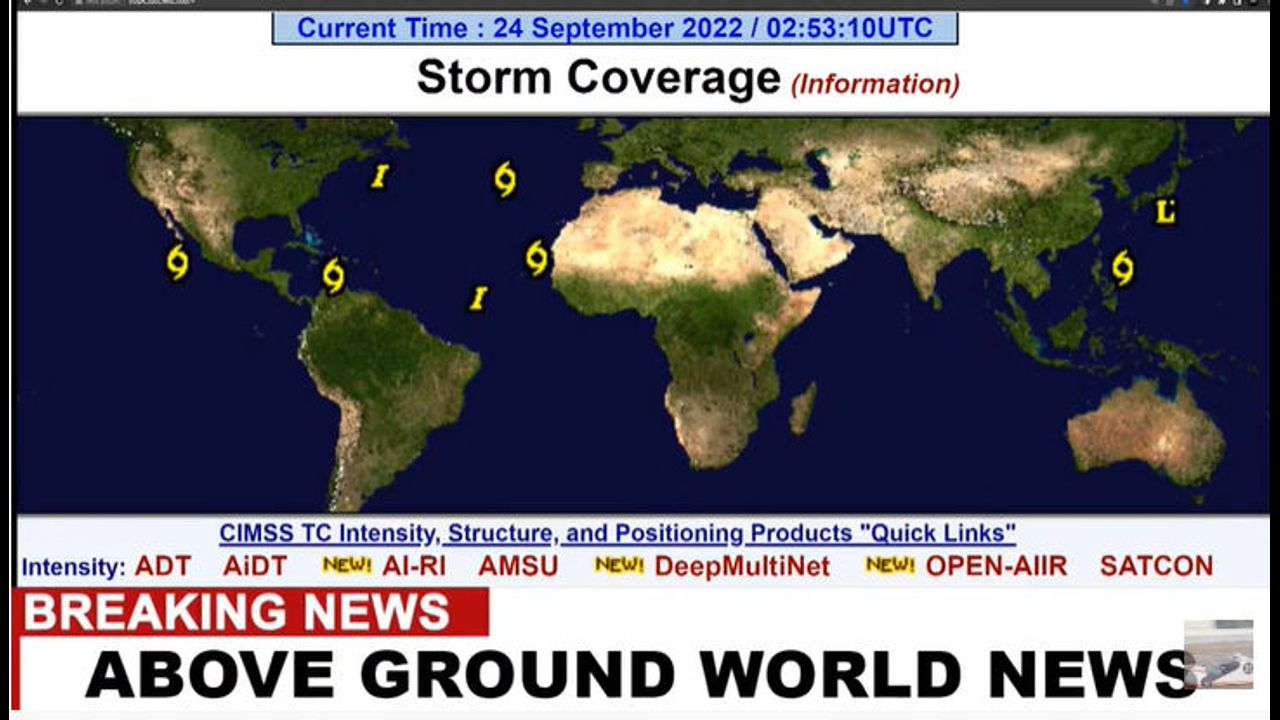Open the ADT intensity product
This screenshot has height=720, width=1280.
coord(163,566)
